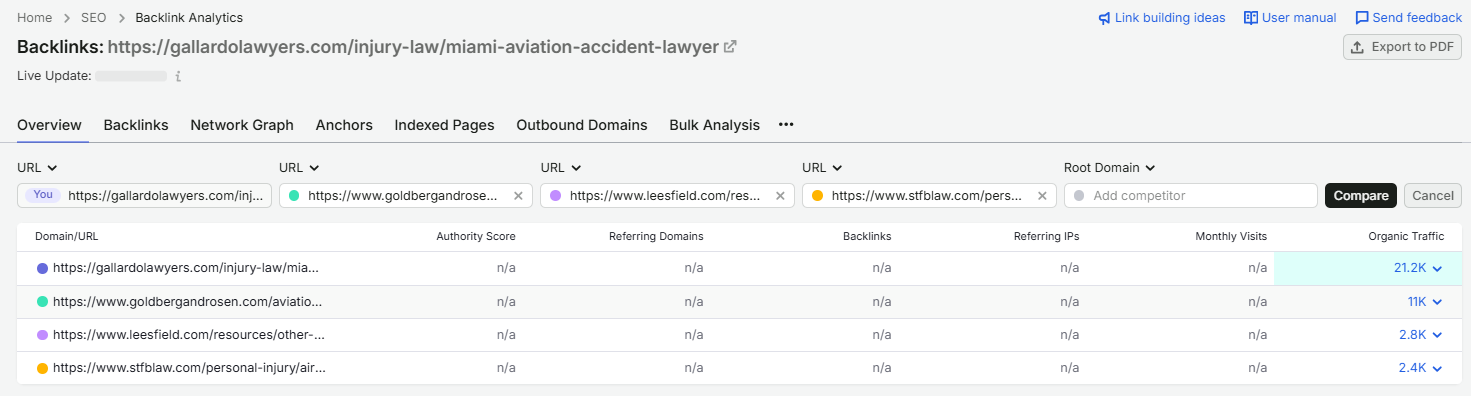
Task: Remove stfblaw competitor with X
Action: [1042, 196]
